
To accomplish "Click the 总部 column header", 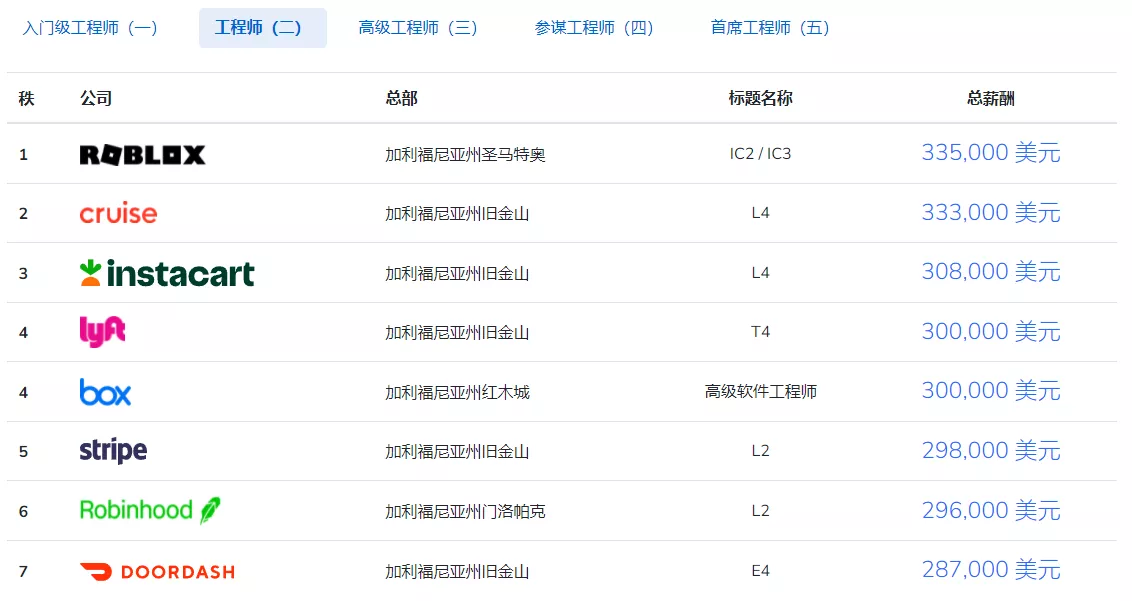I will pos(401,98).
